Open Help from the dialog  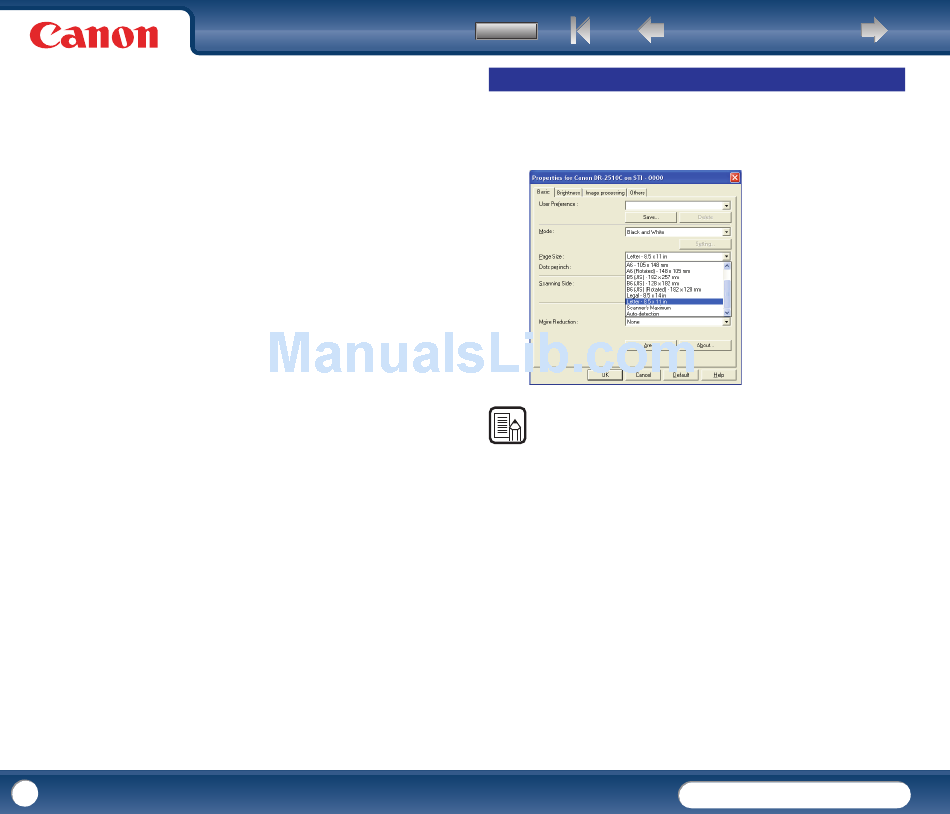[719, 375]
